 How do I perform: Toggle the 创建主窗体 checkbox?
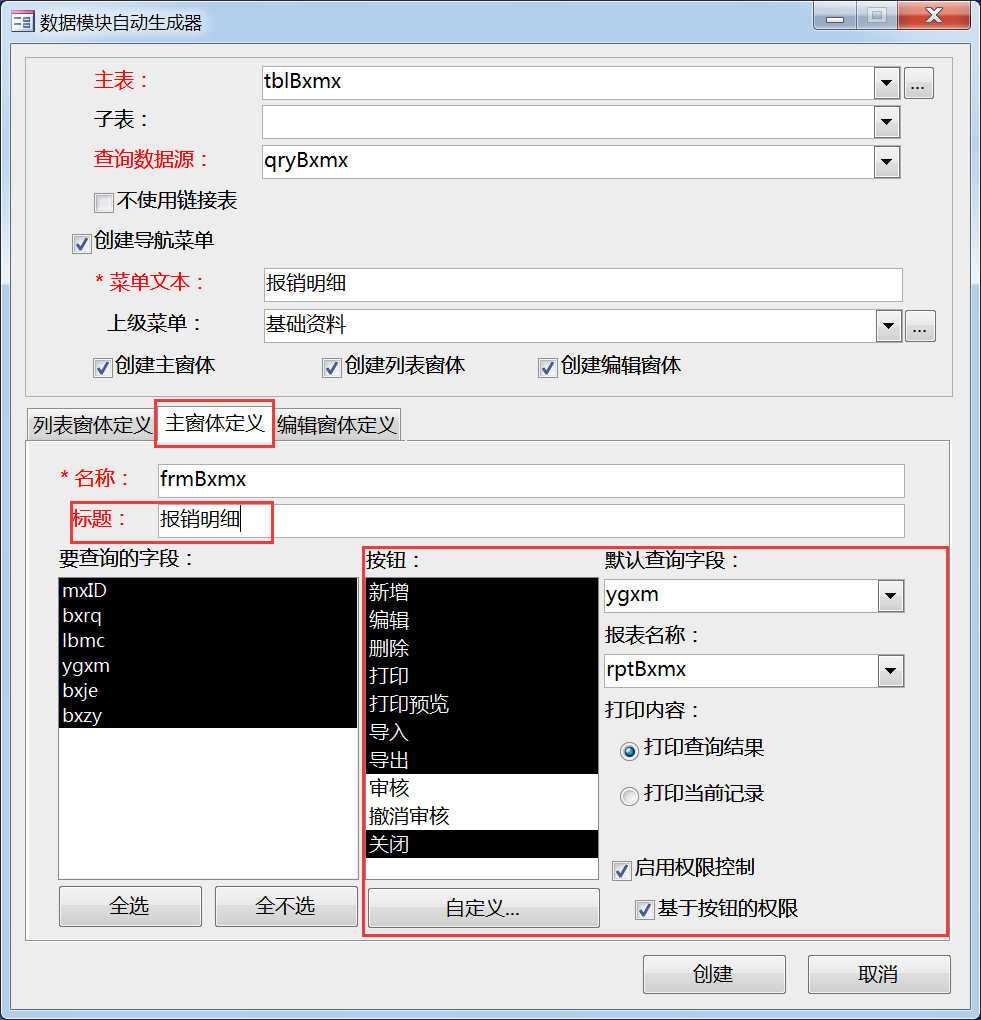(x=102, y=368)
